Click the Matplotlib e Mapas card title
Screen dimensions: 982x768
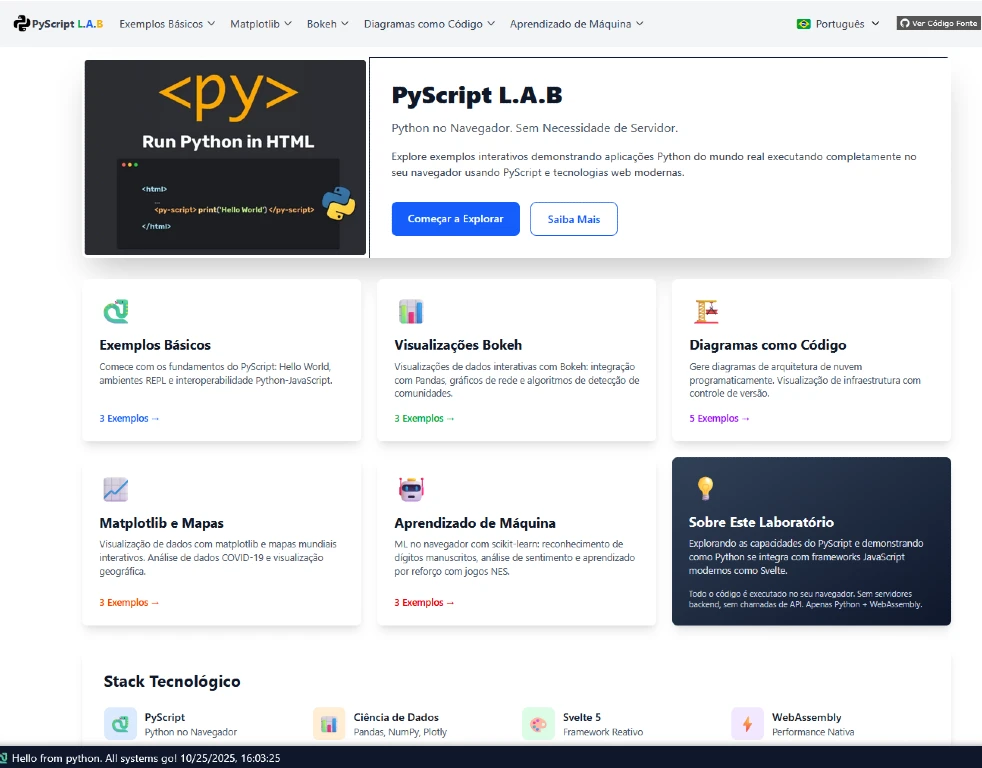point(162,523)
